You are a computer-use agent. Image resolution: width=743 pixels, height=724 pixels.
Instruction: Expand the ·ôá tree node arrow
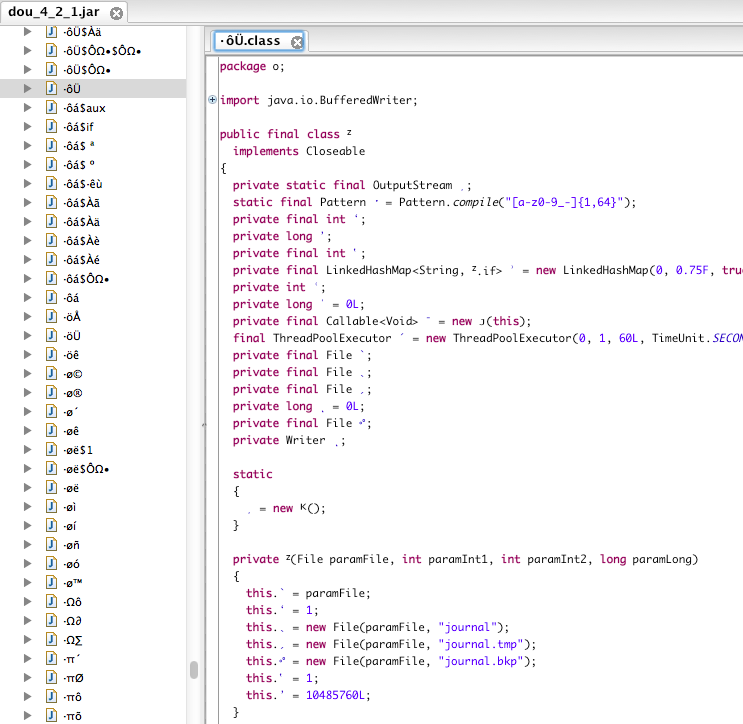(x=27, y=298)
